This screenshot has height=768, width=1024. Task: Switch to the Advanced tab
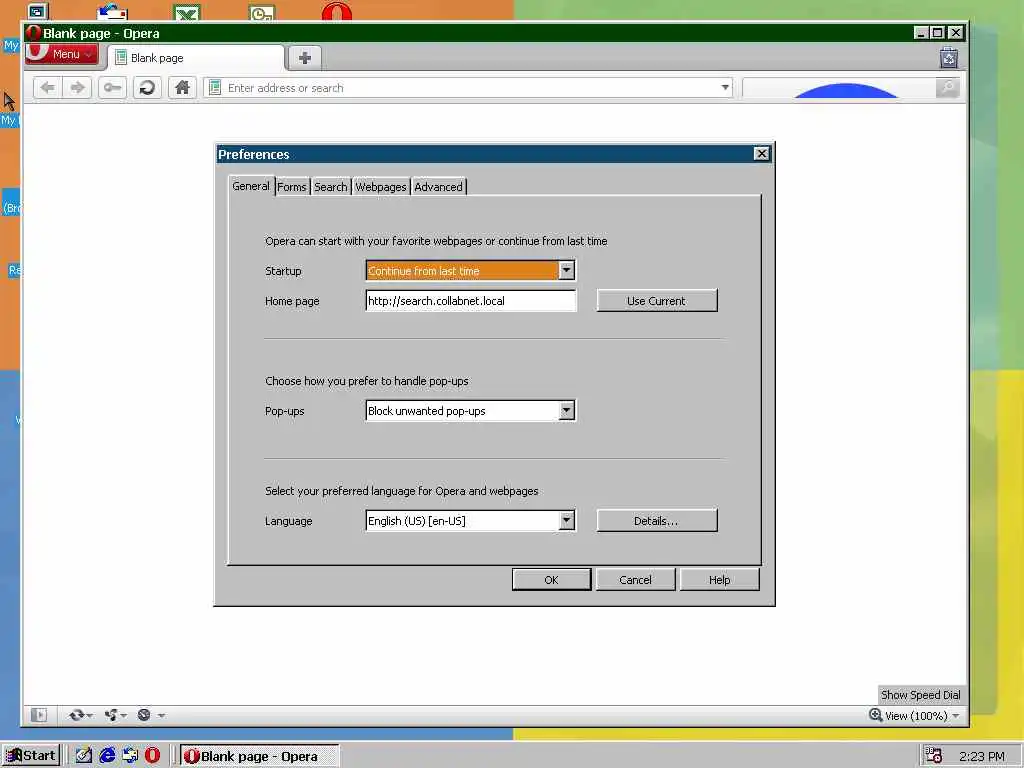(x=438, y=187)
